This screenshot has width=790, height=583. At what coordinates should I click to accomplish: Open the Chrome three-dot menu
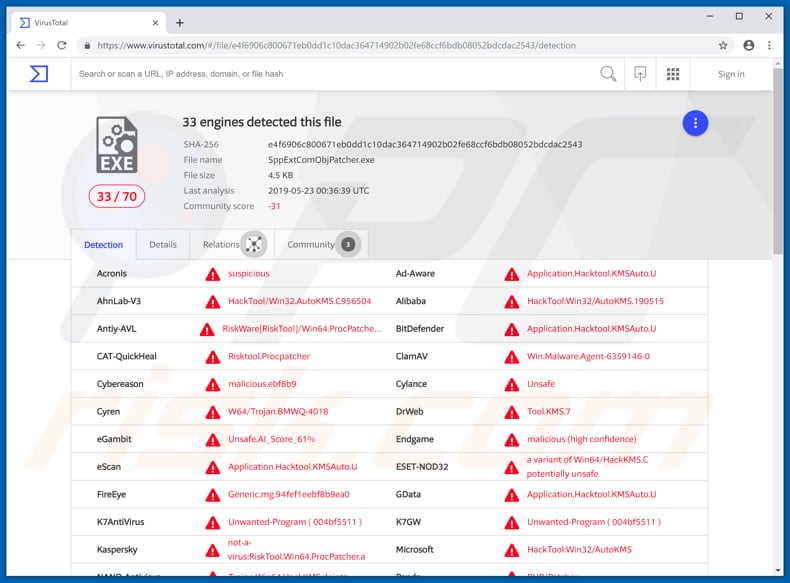click(769, 45)
